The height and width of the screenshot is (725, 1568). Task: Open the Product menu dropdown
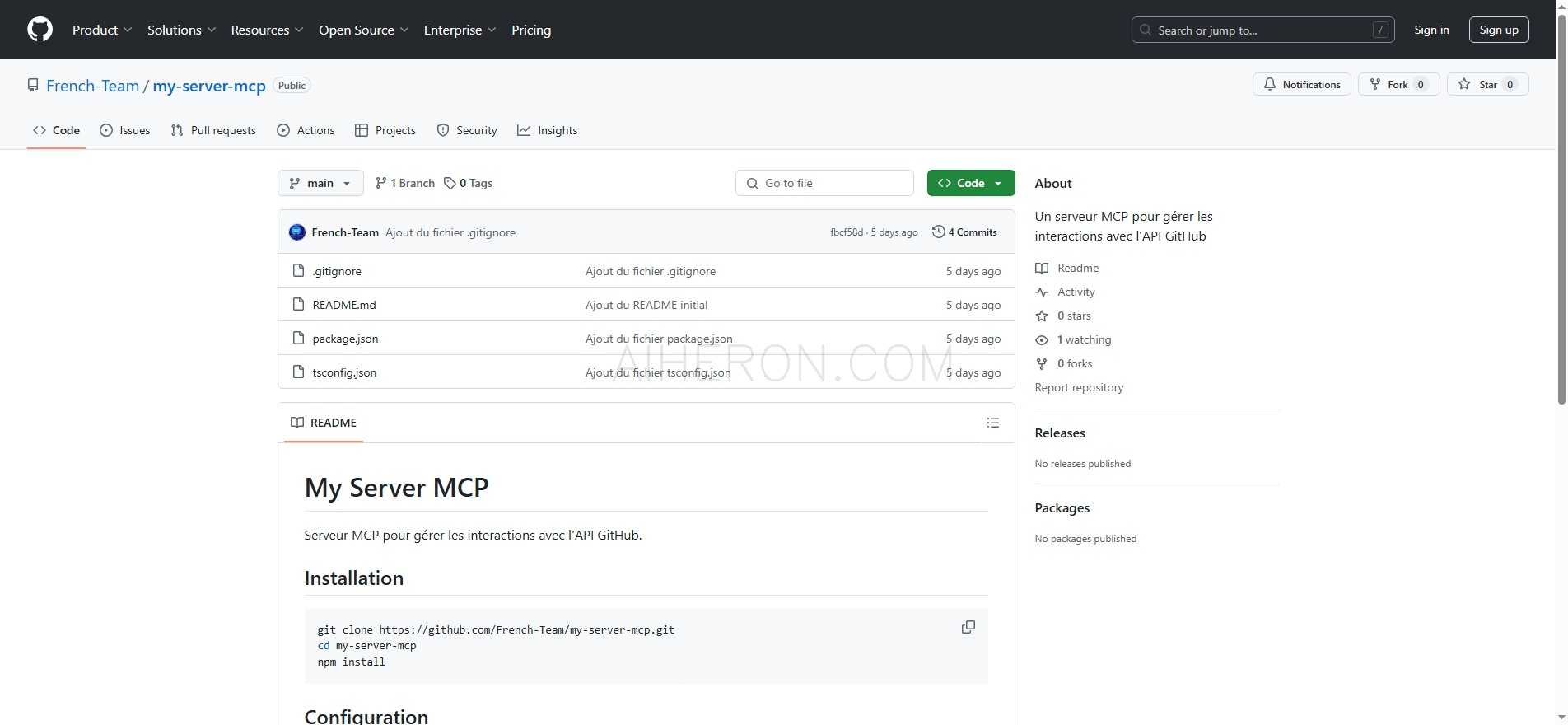(x=102, y=30)
